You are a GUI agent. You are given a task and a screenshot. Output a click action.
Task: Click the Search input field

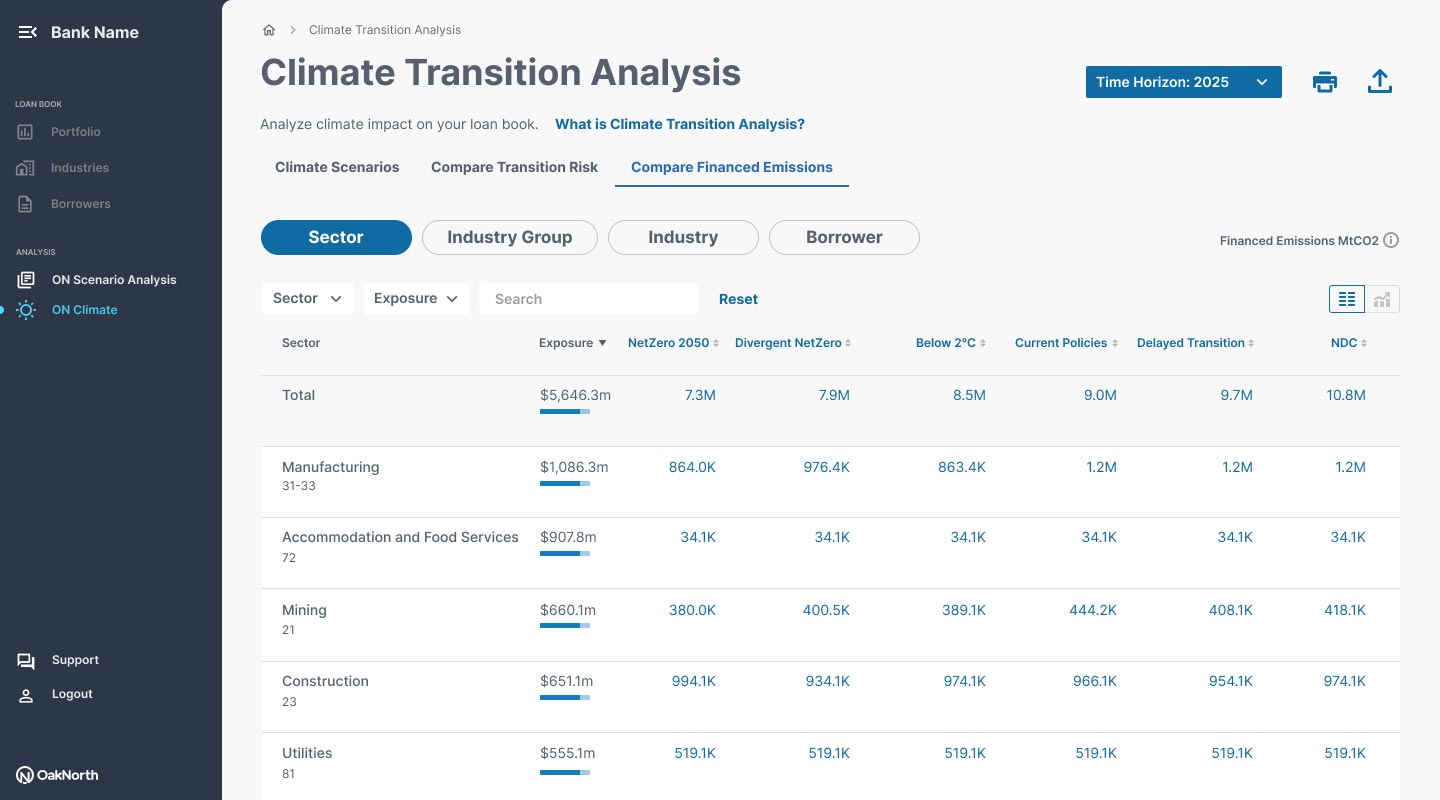coord(589,299)
